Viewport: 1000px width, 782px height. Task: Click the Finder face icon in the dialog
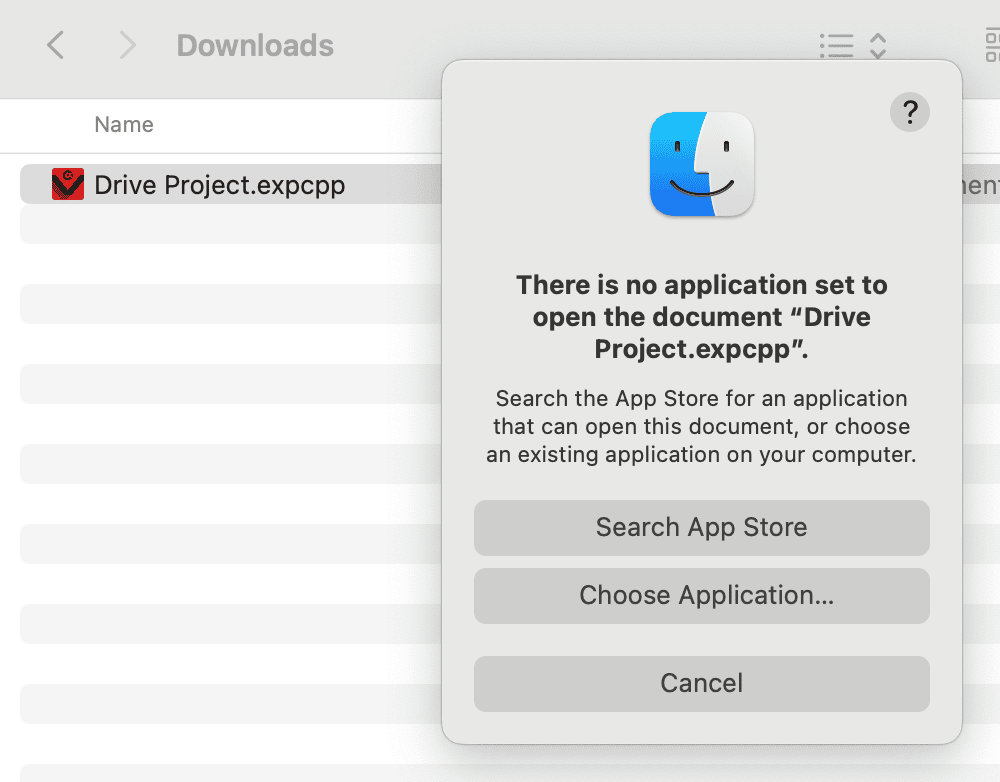pos(701,163)
